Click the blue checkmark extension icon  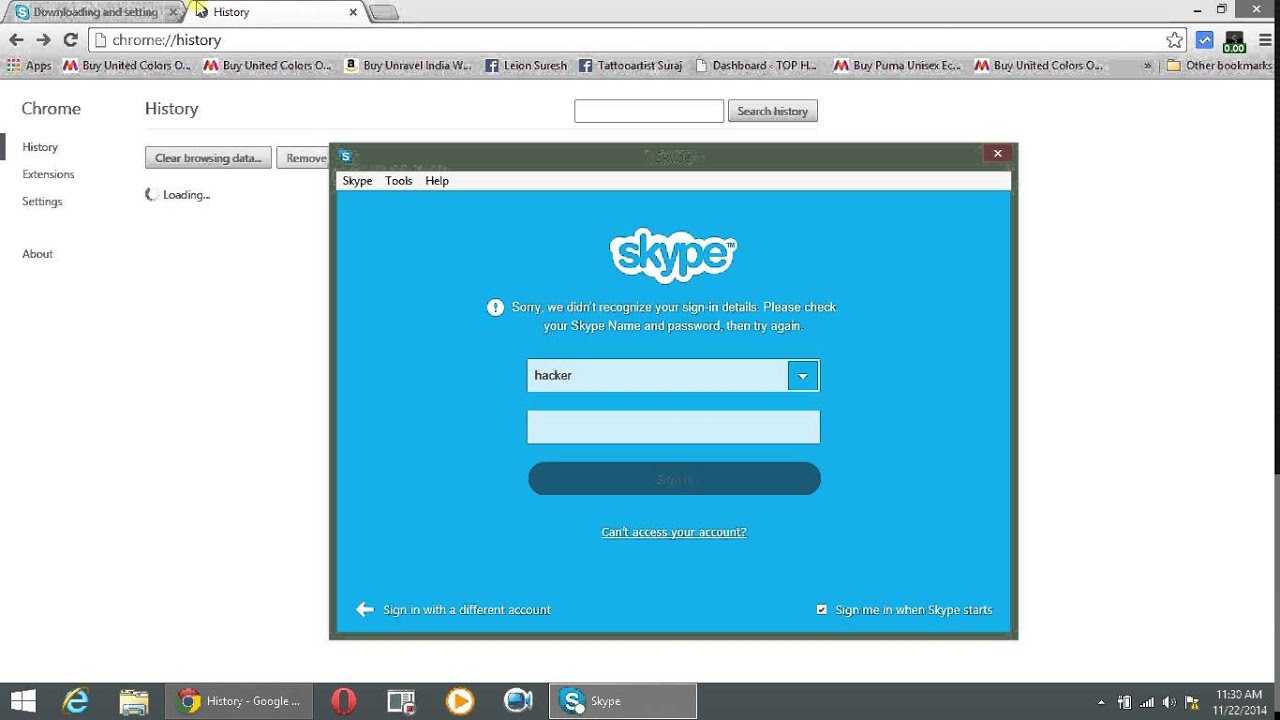(1205, 40)
